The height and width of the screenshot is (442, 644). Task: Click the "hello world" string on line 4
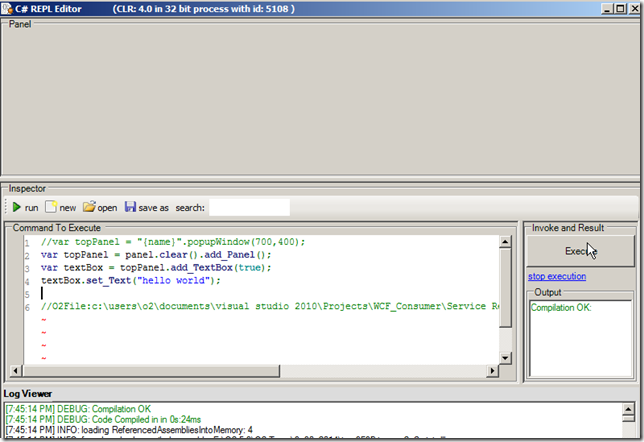click(173, 281)
